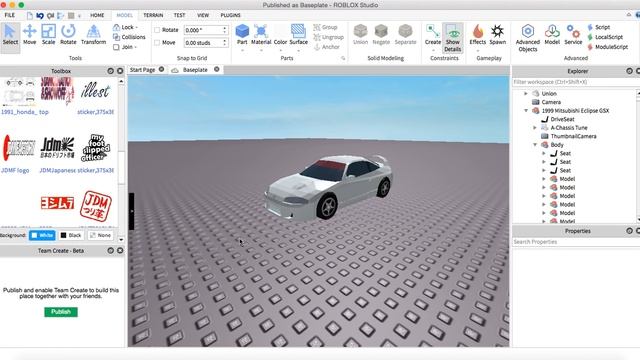
Task: Open the Start Page tab
Action: click(142, 70)
